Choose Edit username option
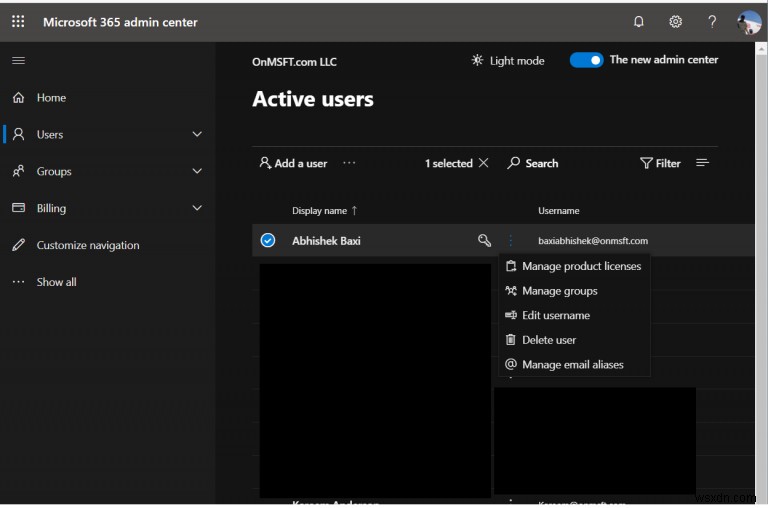This screenshot has width=768, height=508. coord(575,315)
